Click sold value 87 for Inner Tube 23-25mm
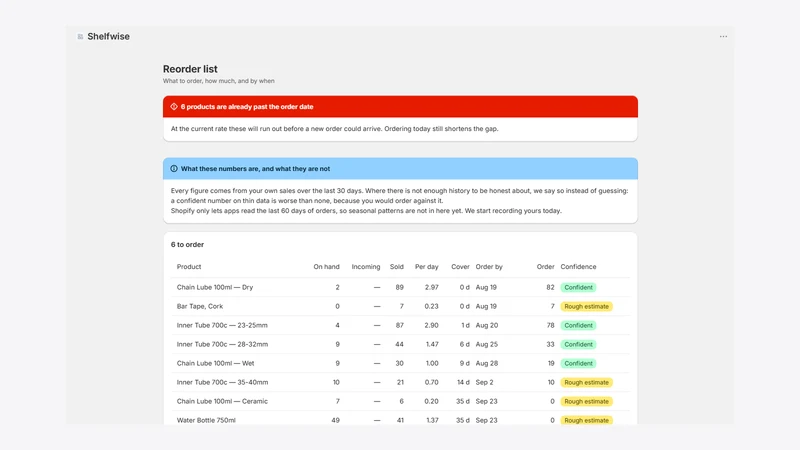The image size is (800, 450). (x=399, y=325)
